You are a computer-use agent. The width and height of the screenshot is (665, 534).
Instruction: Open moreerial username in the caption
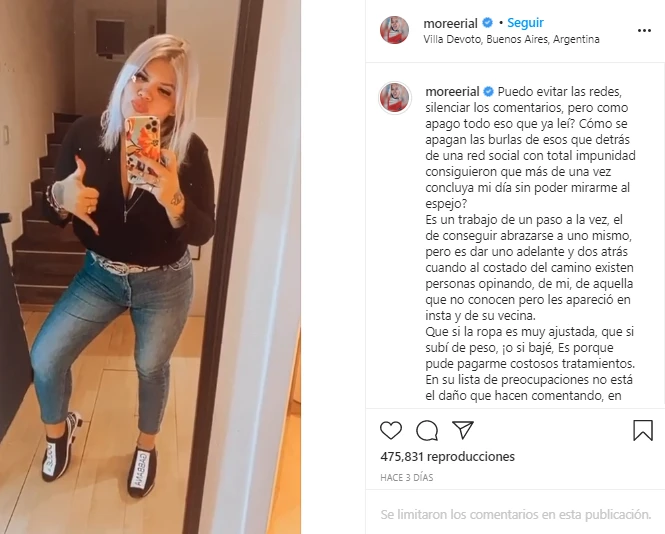pyautogui.click(x=452, y=92)
